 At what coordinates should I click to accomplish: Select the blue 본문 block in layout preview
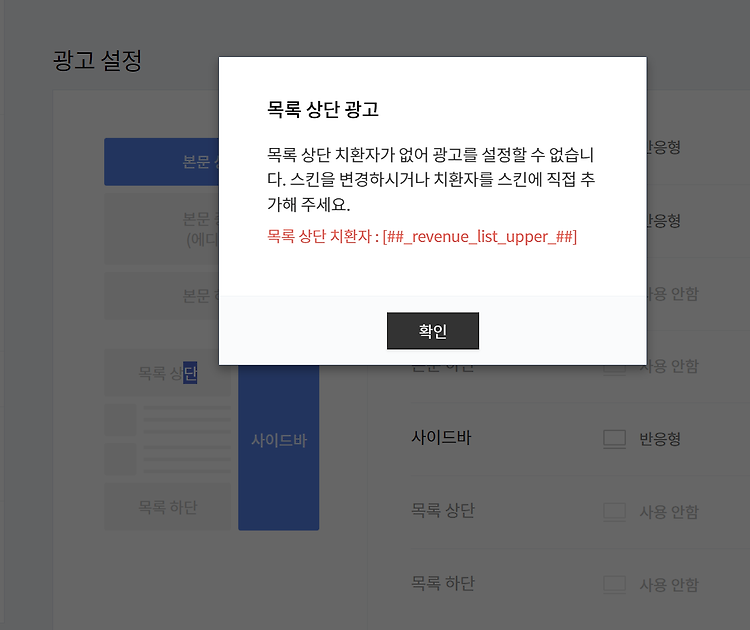tap(162, 162)
